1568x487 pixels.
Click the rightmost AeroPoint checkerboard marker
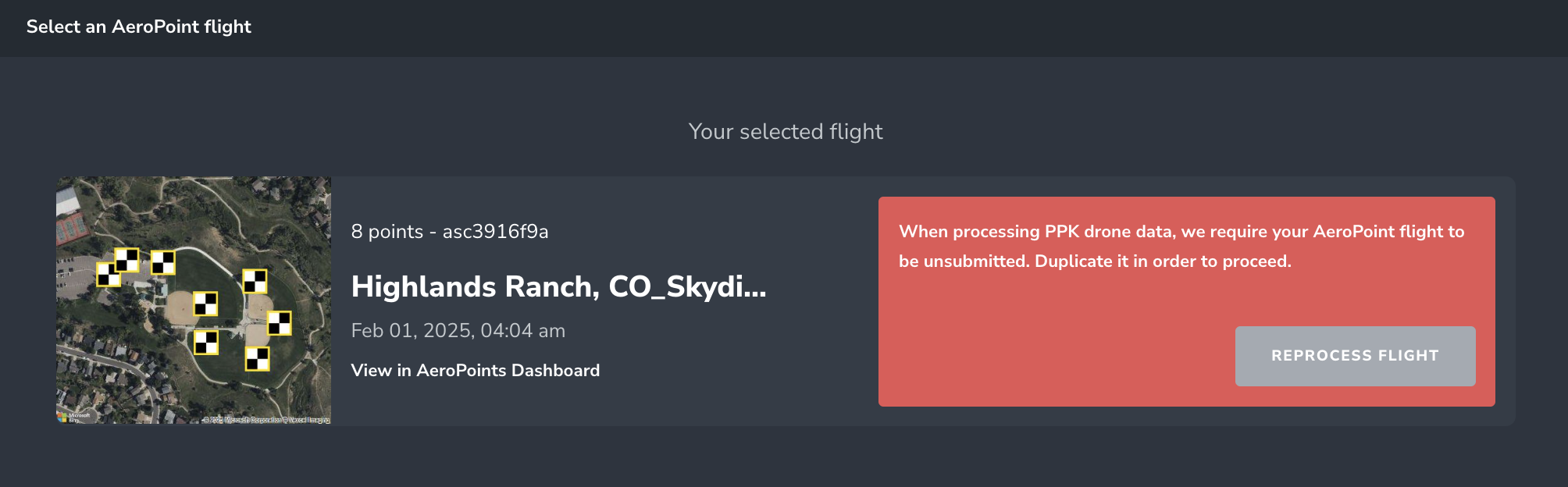tap(278, 322)
